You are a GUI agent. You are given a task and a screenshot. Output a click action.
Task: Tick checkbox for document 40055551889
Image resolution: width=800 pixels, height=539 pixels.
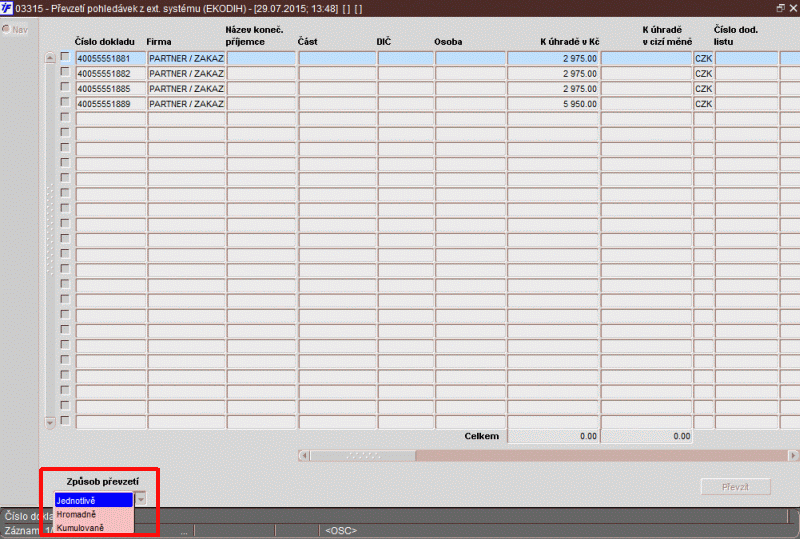coord(65,102)
